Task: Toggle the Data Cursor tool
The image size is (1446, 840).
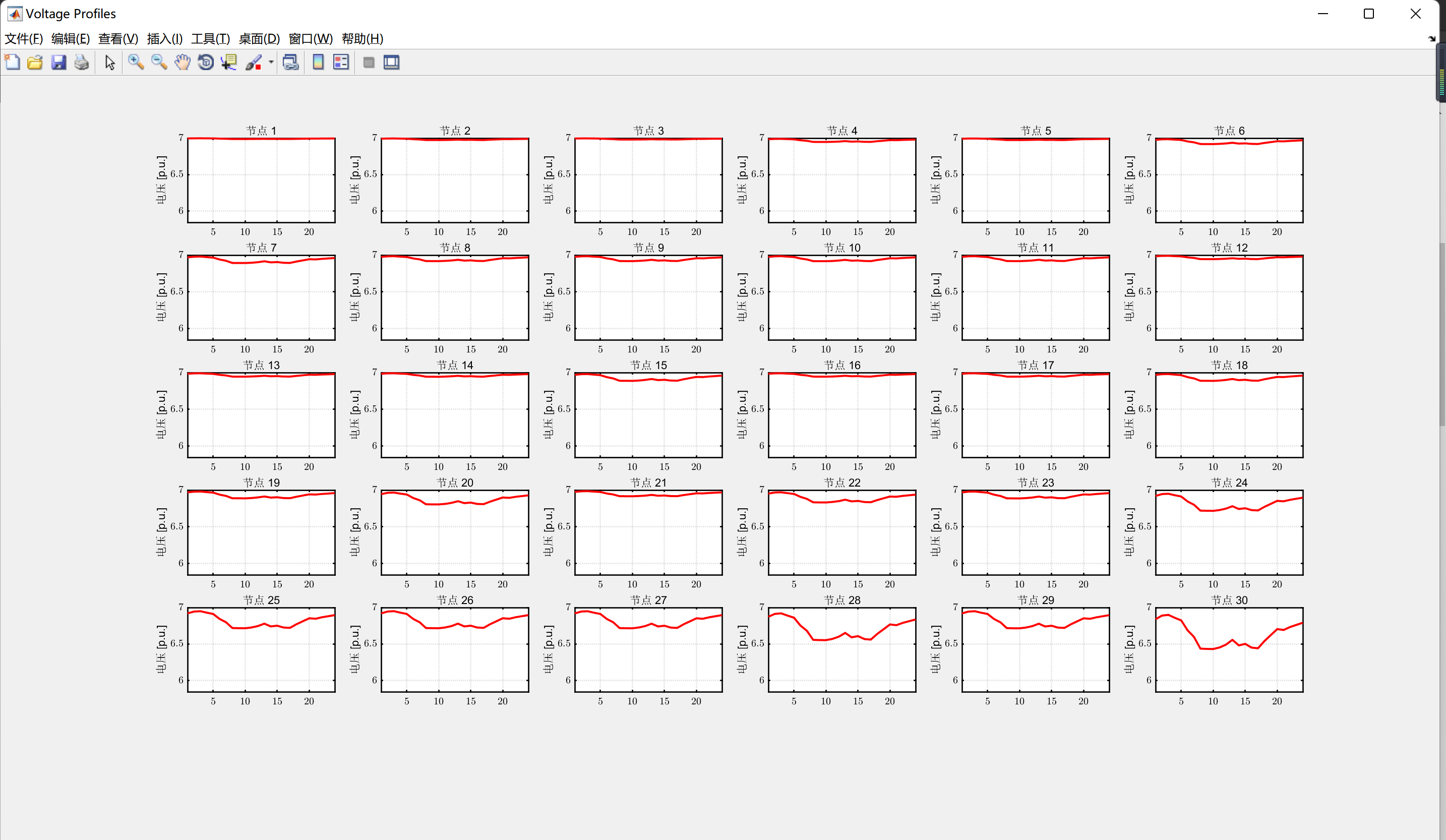Action: pyautogui.click(x=229, y=62)
